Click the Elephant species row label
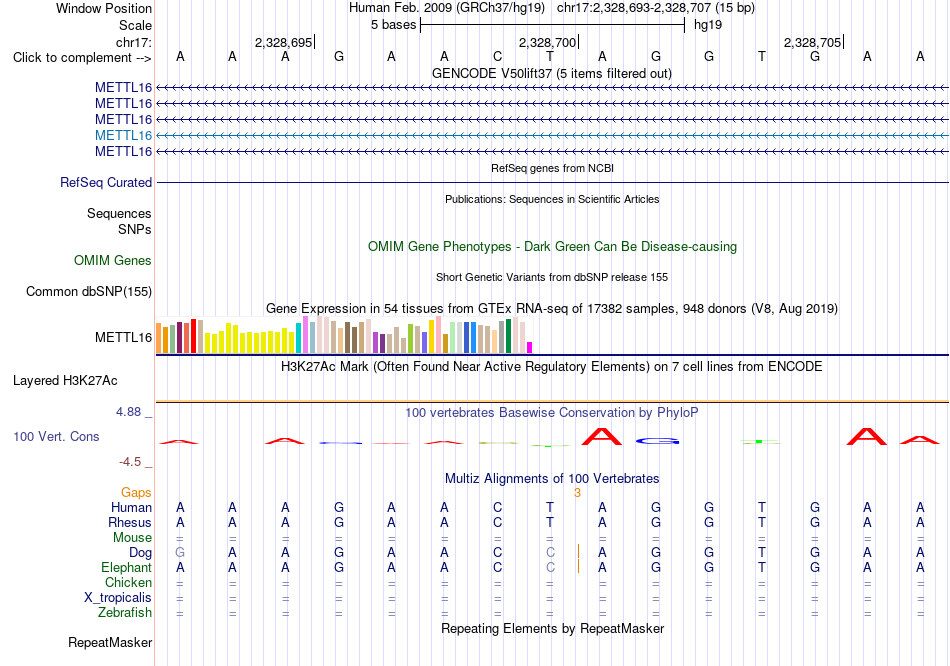Image resolution: width=950 pixels, height=666 pixels. (x=126, y=568)
